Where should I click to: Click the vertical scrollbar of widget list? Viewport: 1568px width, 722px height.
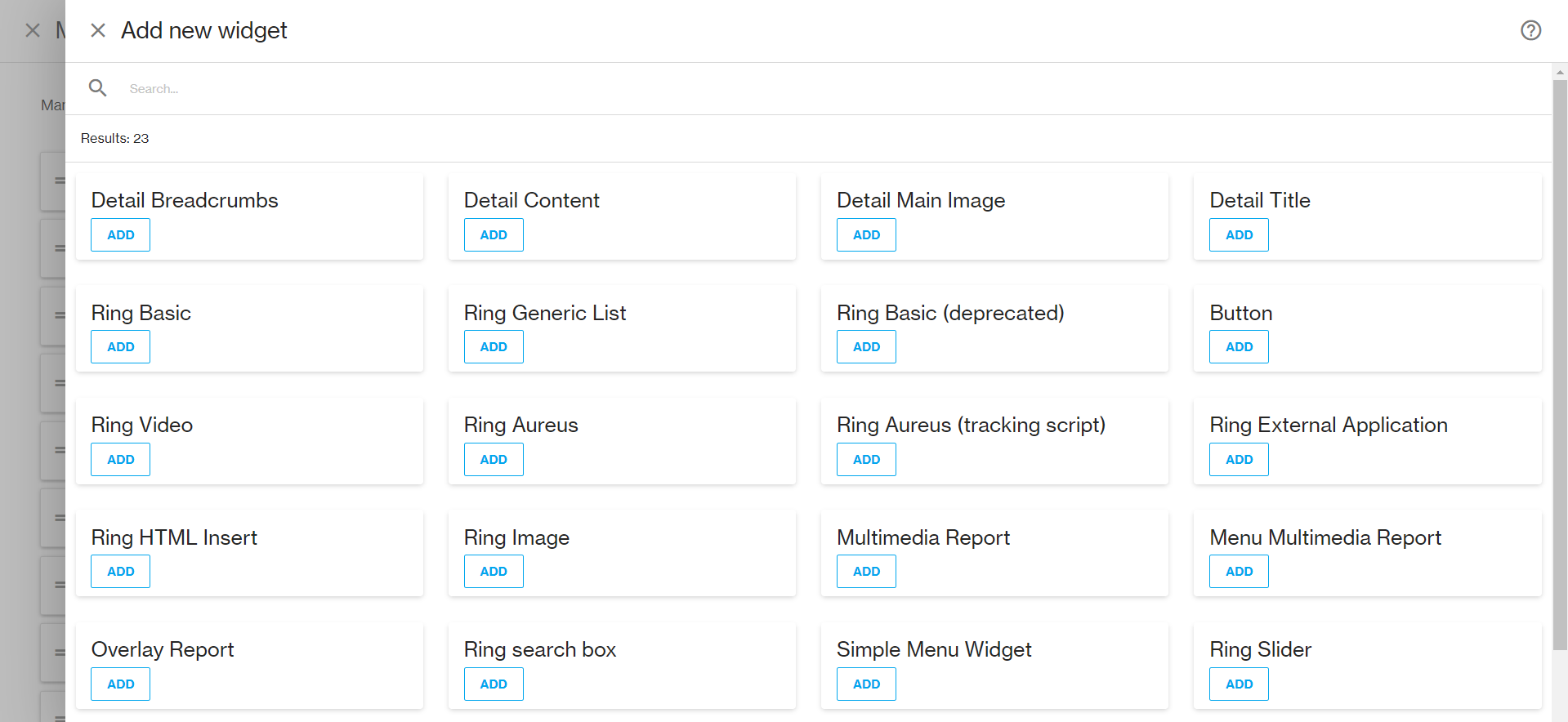[x=1560, y=368]
